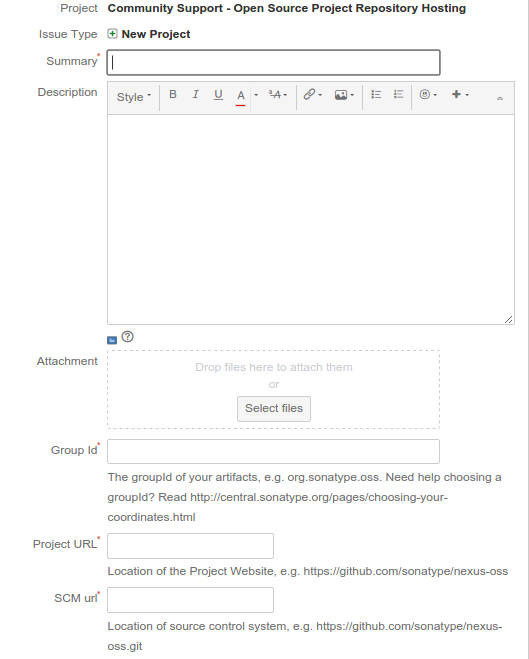The width and height of the screenshot is (529, 659).
Task: Insert a bulleted list
Action: point(376,95)
